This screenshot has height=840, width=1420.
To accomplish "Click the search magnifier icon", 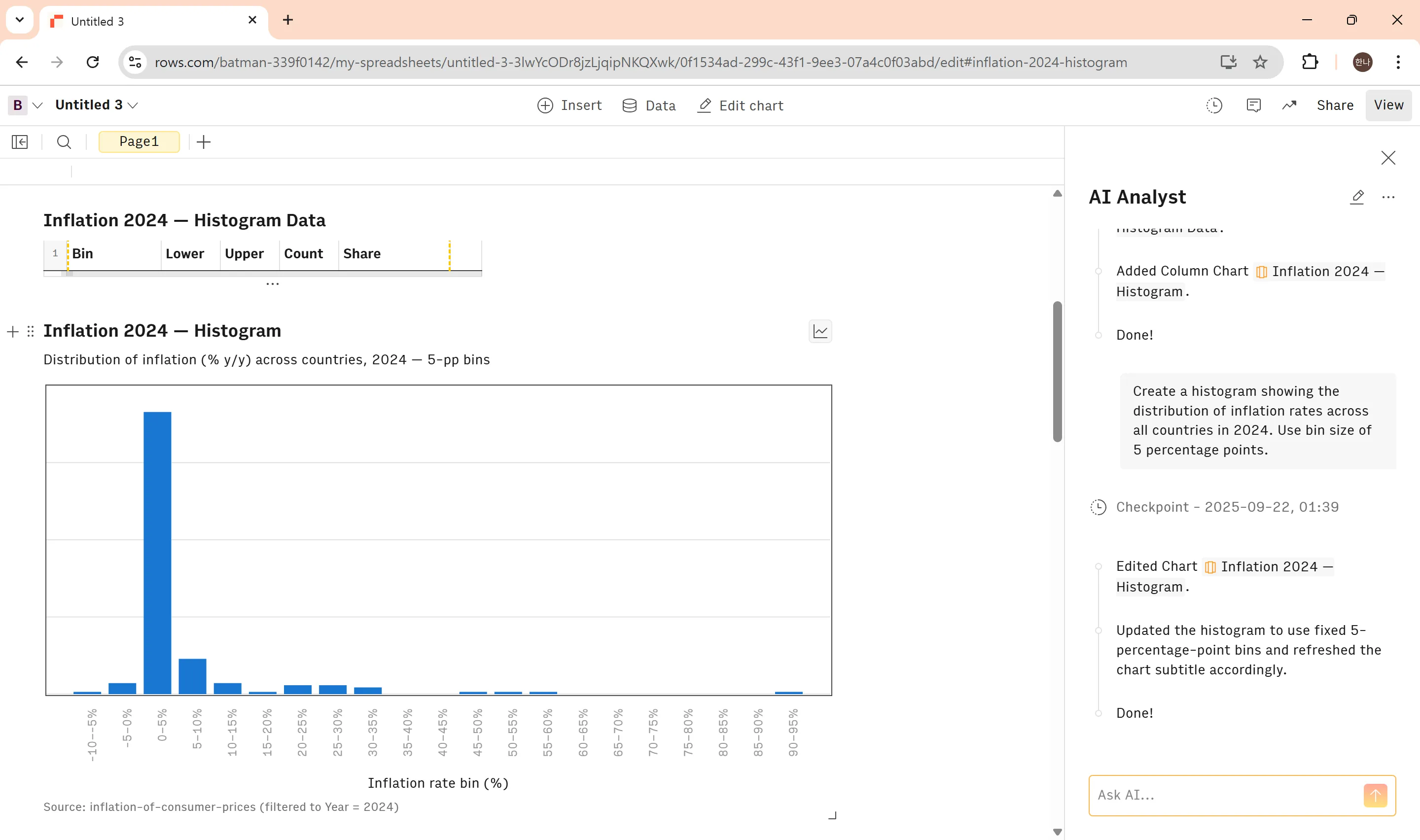I will (64, 141).
